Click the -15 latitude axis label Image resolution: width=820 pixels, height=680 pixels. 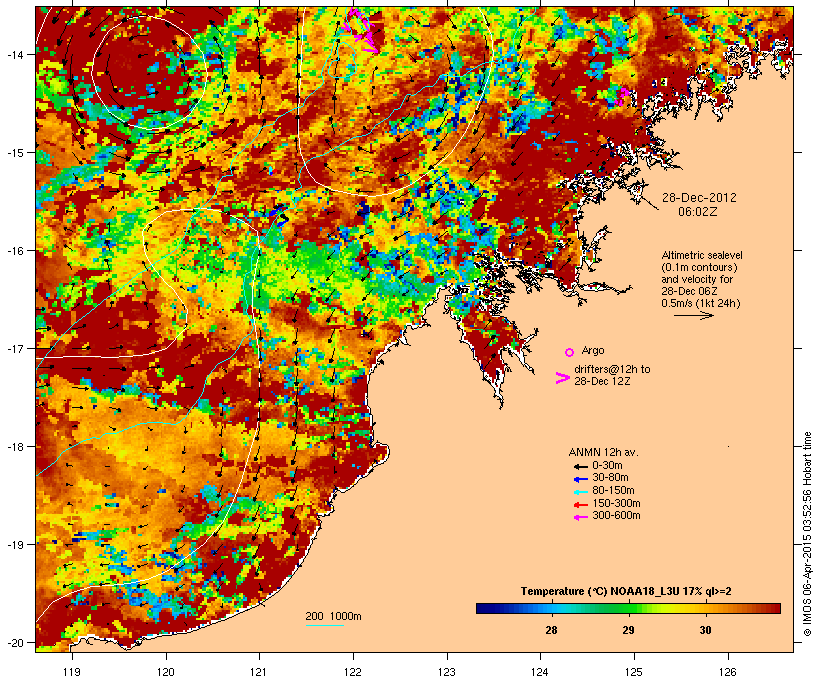click(x=14, y=153)
